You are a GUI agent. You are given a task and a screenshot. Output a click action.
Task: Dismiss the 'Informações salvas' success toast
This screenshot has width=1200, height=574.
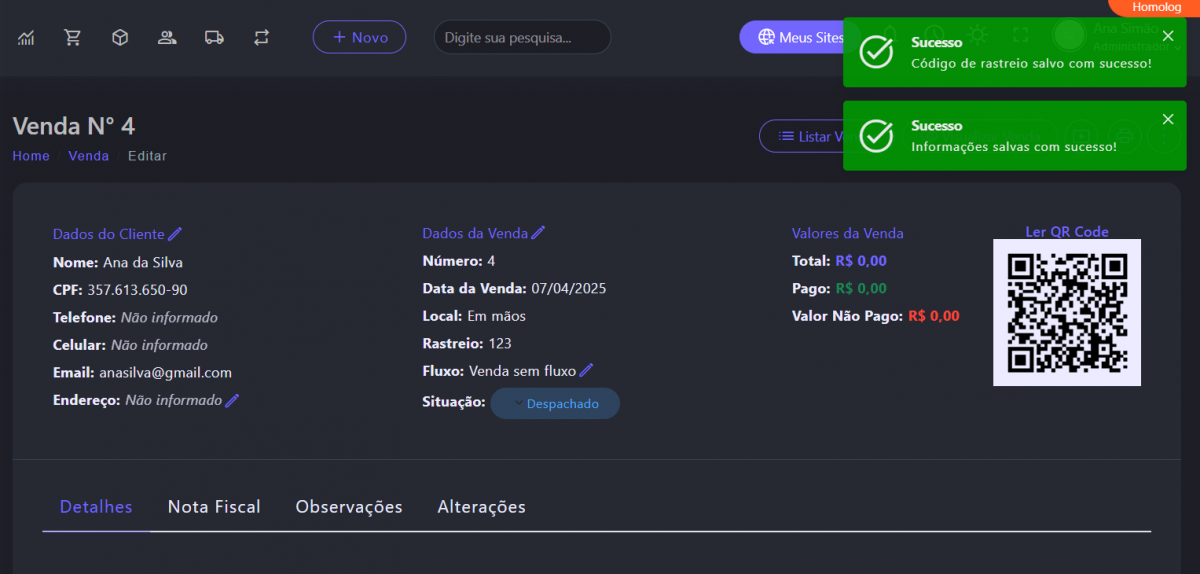click(1167, 120)
